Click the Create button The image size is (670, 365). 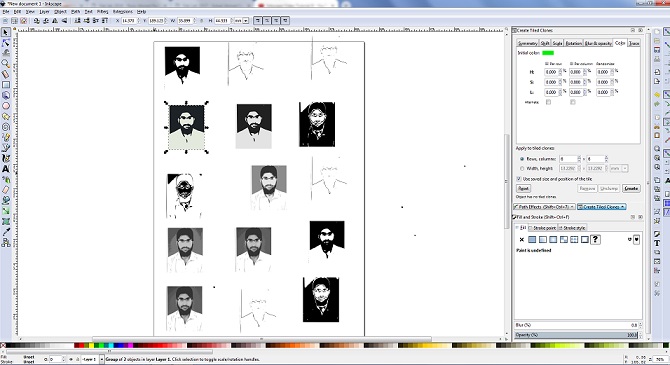coord(631,188)
